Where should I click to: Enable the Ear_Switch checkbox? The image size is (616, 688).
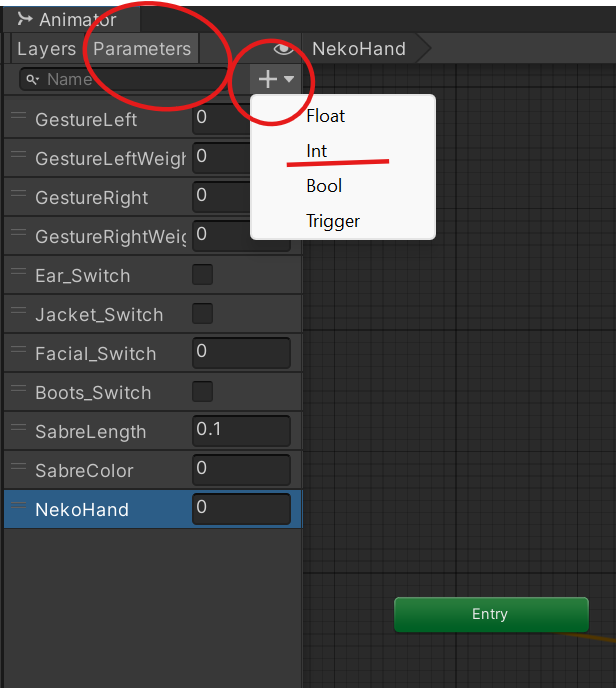(x=202, y=275)
